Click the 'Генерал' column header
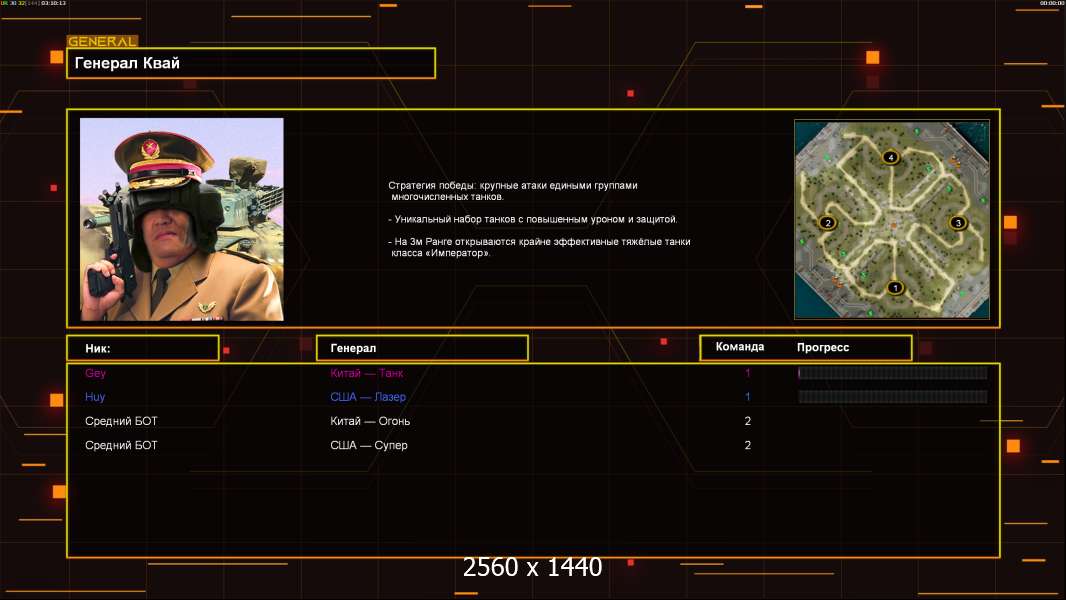This screenshot has height=600, width=1066. (x=422, y=348)
